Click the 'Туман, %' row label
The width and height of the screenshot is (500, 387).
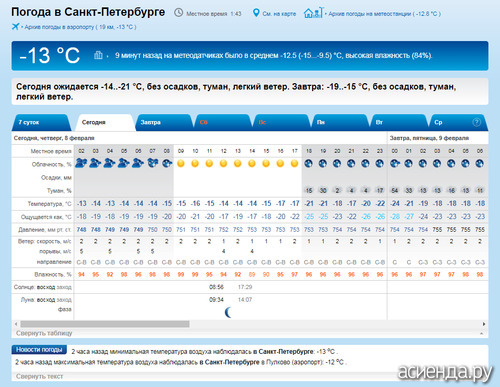[59, 191]
